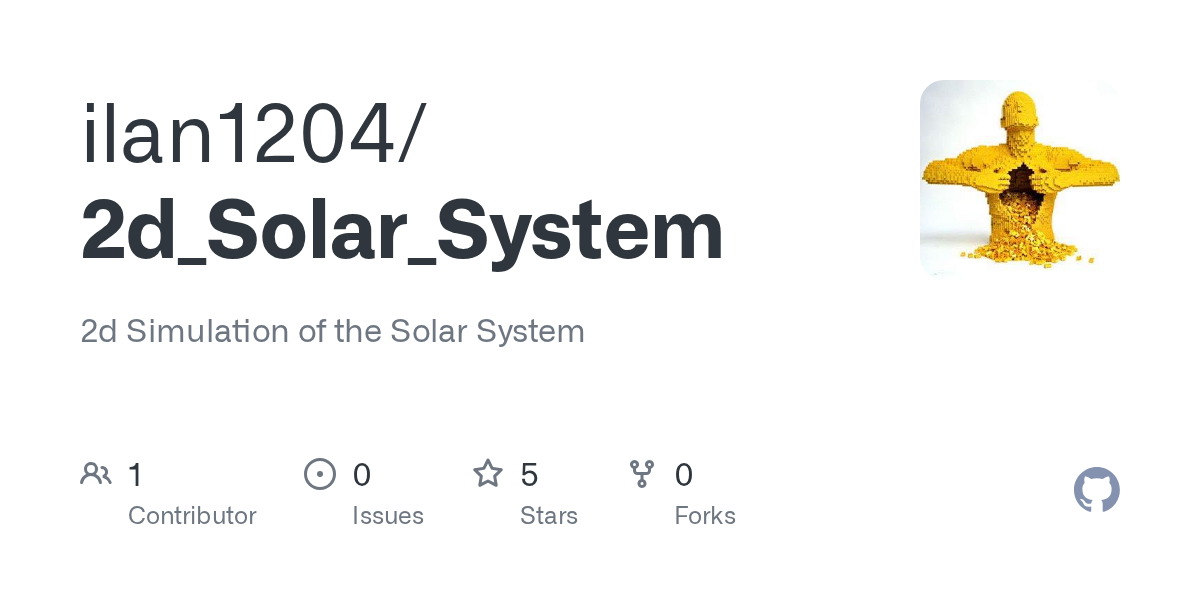Select the "Stars" label
The width and height of the screenshot is (1200, 600).
(x=549, y=516)
